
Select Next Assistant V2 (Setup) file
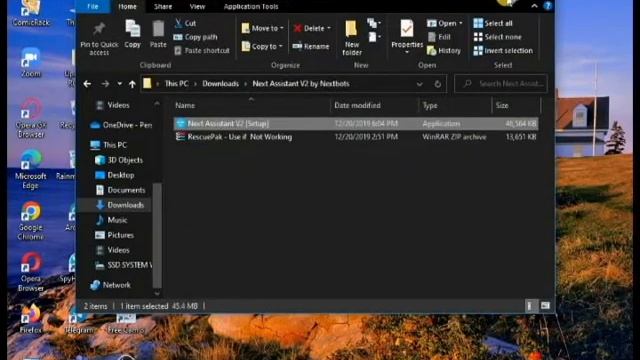tap(356, 123)
